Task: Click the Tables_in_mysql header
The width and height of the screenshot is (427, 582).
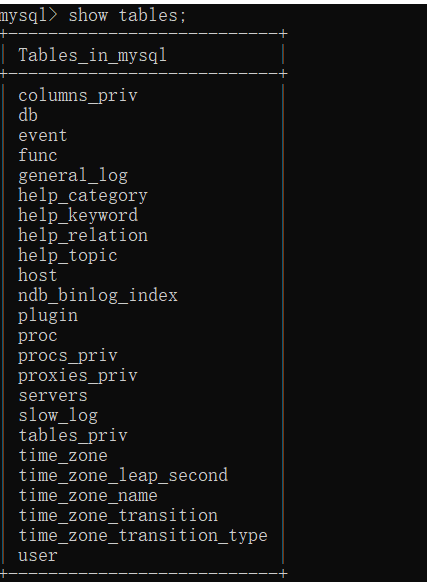Action: tap(92, 56)
